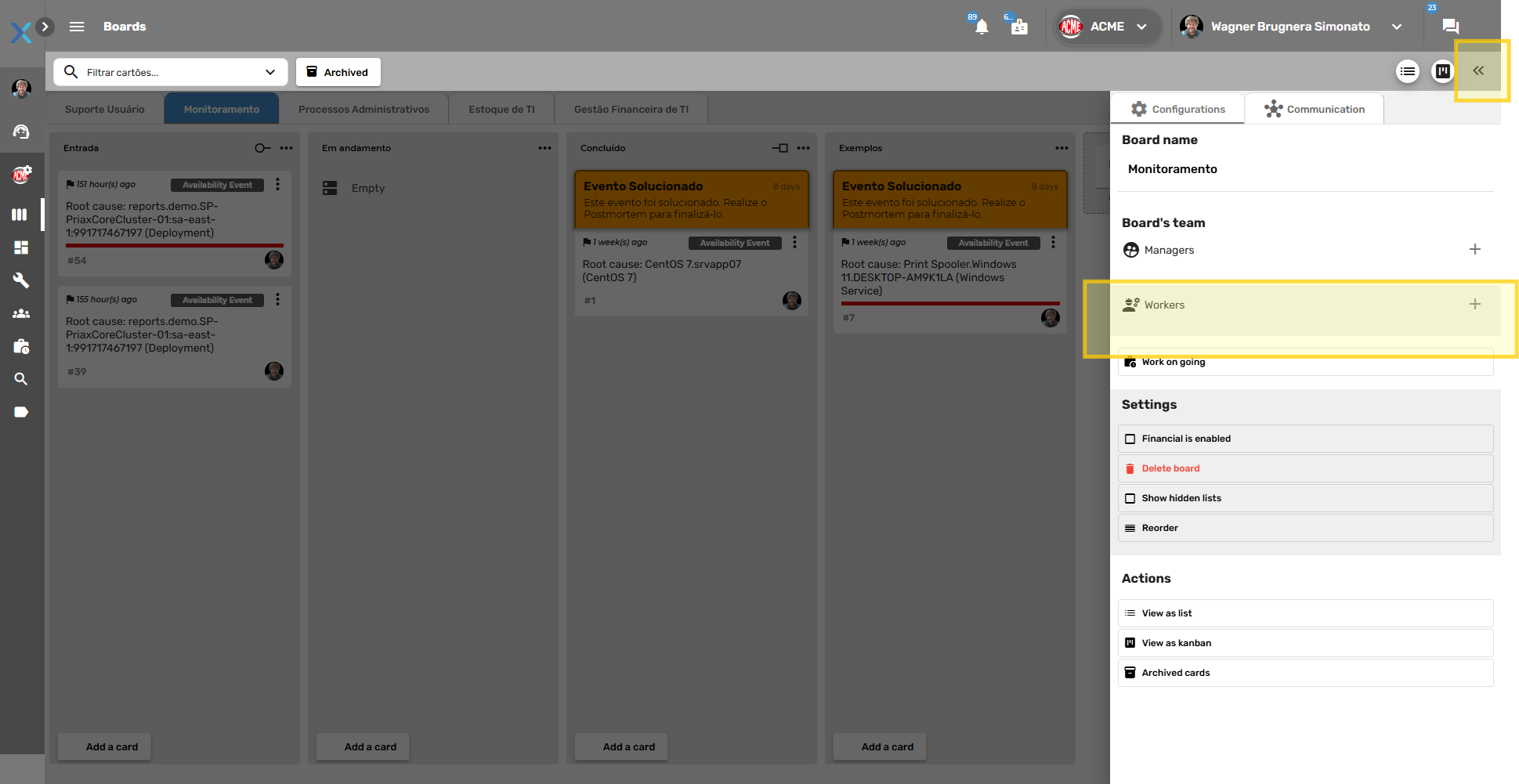Open Entrada list three-dot options menu
Image resolution: width=1519 pixels, height=784 pixels.
(287, 148)
